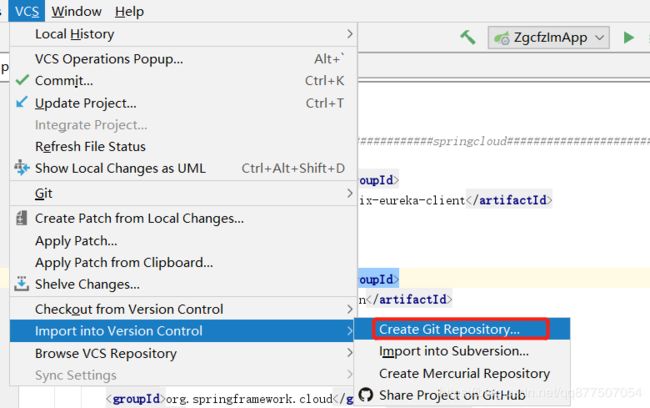Click the Git submenu arrow
Image resolution: width=650 pixels, height=408 pixels.
point(350,193)
